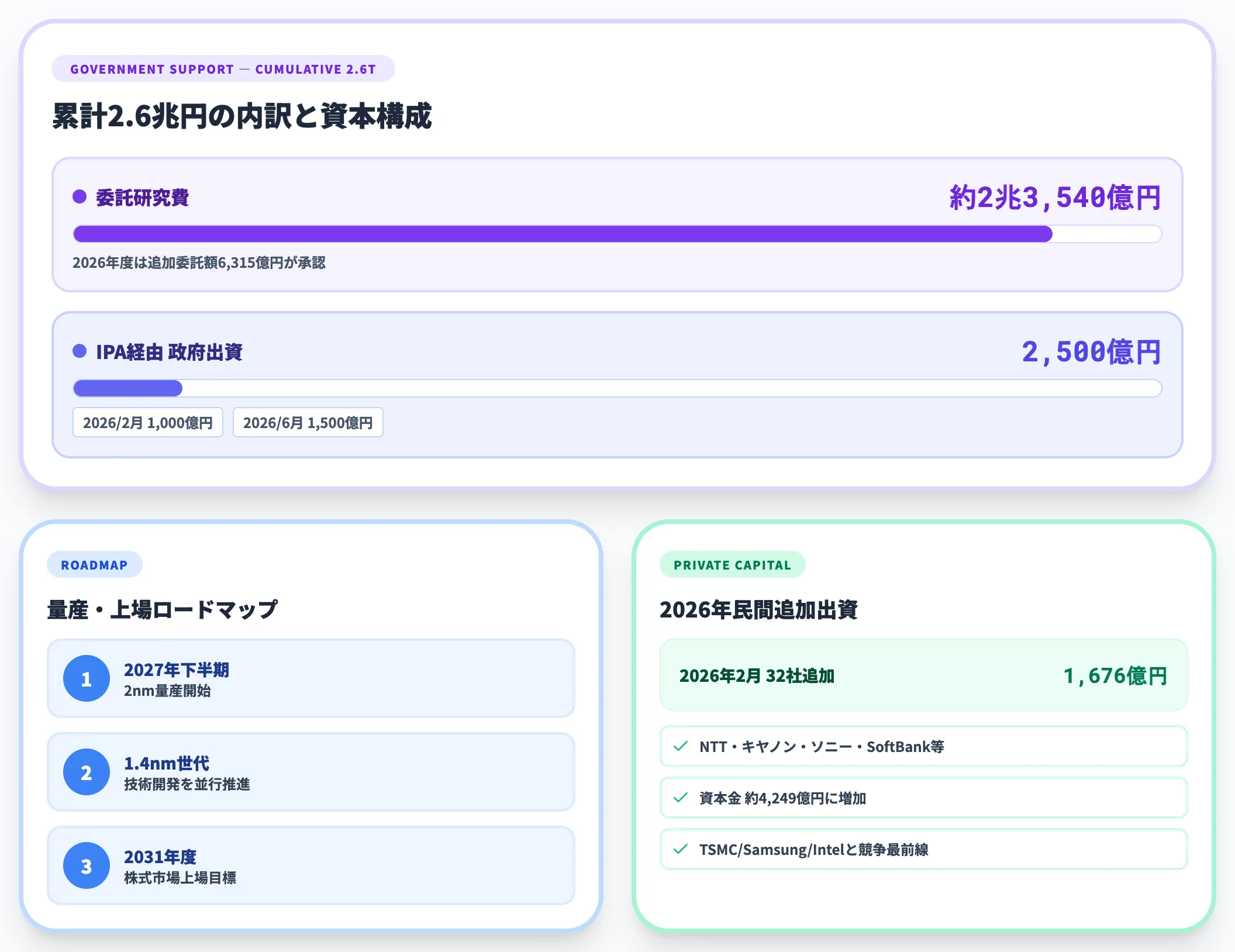Click the 2026年2月 32社追加 label
Image resolution: width=1235 pixels, height=952 pixels.
pos(757,676)
